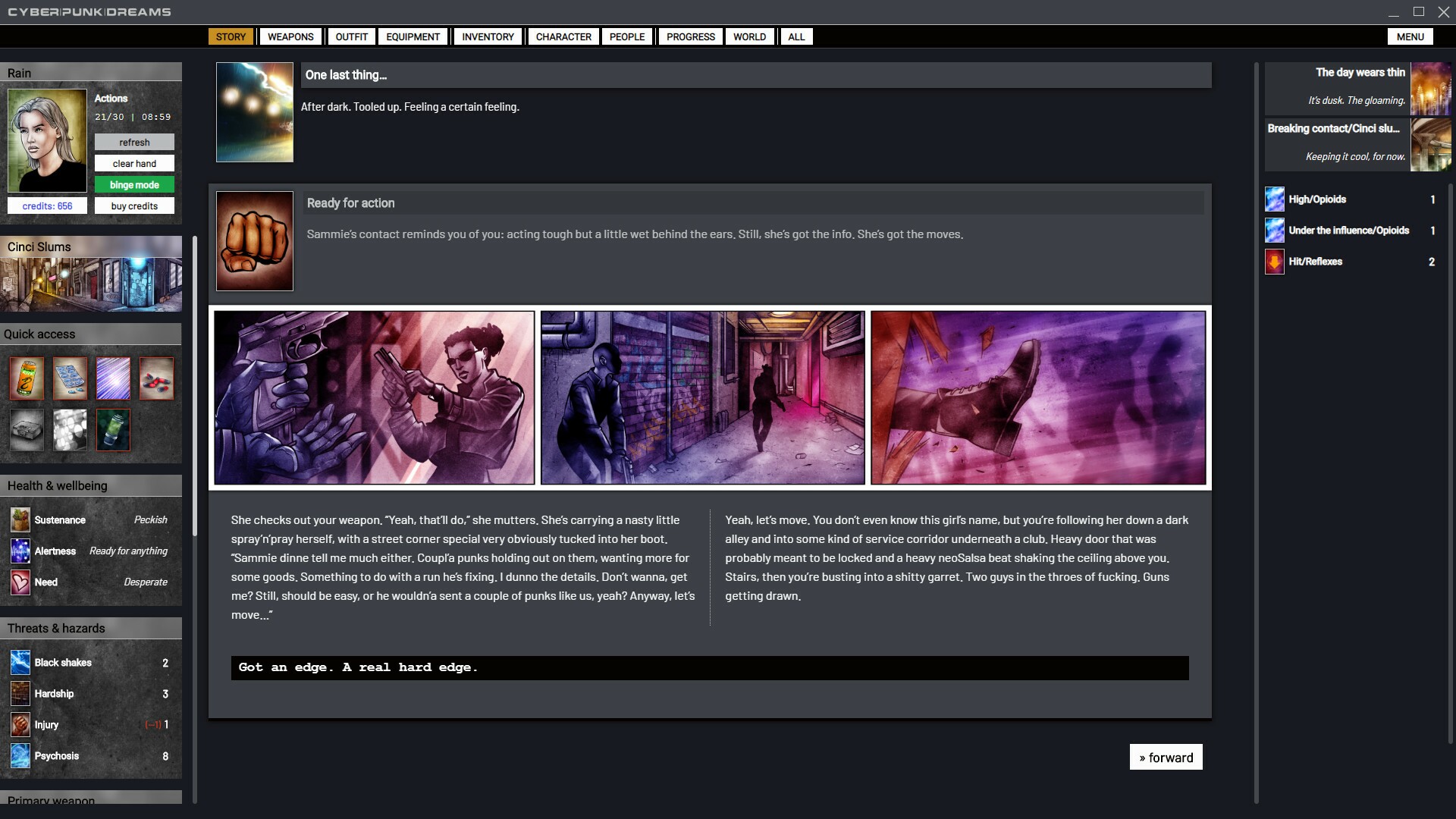This screenshot has width=1456, height=819.
Task: Click the refresh actions button
Action: coord(134,143)
